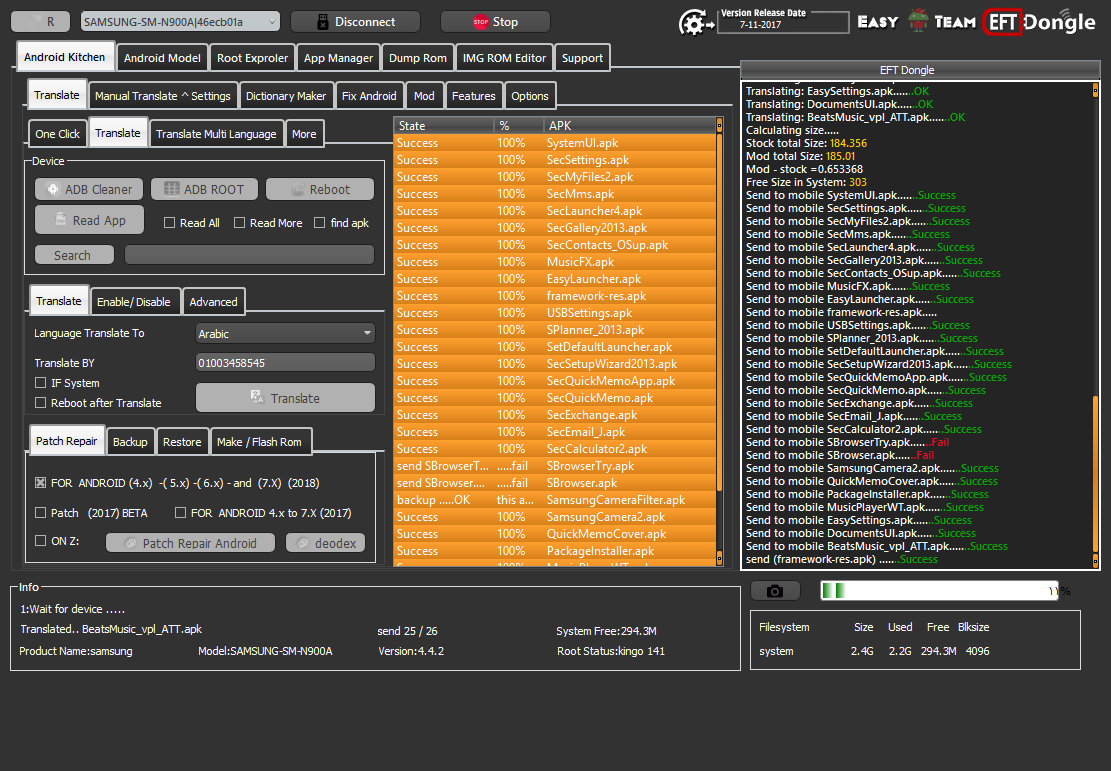This screenshot has width=1111, height=771.
Task: Switch to the Dump Rom tab
Action: [417, 58]
